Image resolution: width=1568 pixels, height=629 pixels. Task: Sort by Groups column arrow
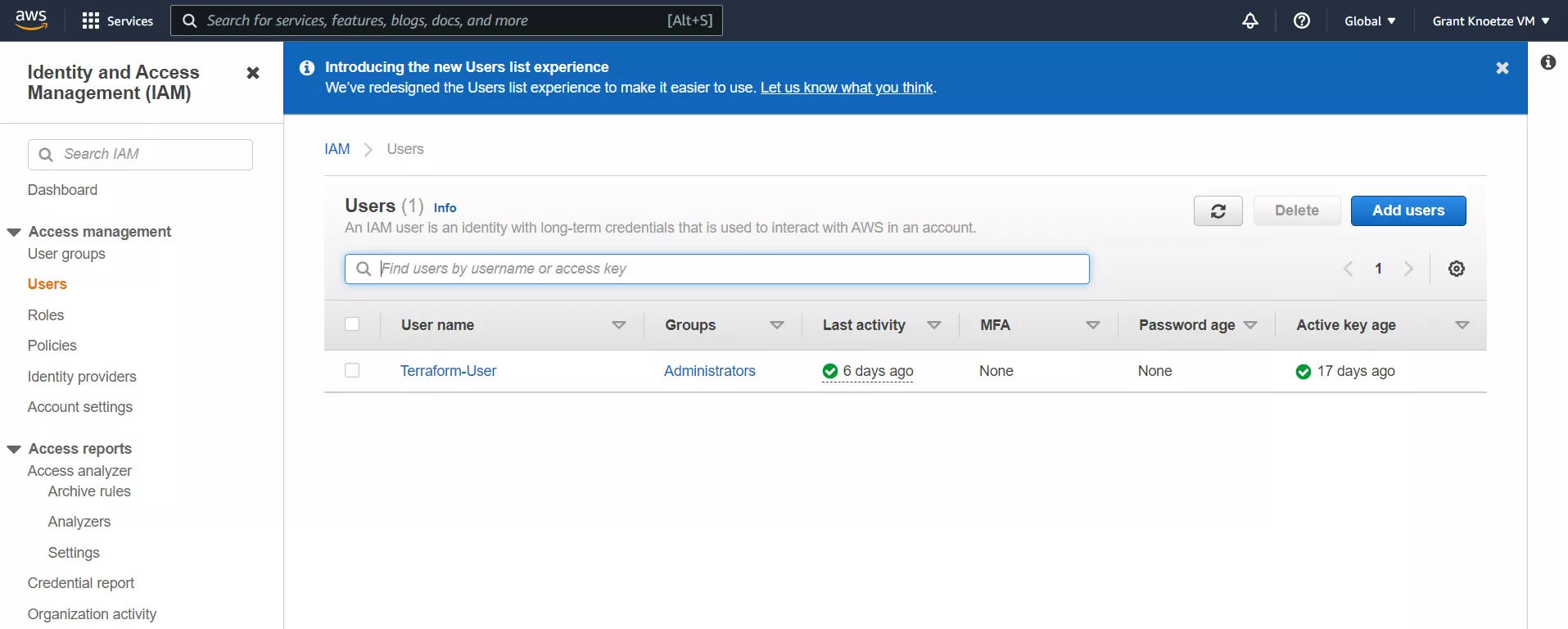tap(777, 325)
